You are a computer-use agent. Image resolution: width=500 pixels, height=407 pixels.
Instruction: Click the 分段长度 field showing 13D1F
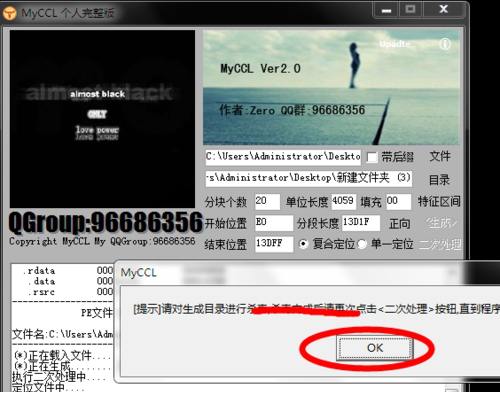tap(361, 223)
